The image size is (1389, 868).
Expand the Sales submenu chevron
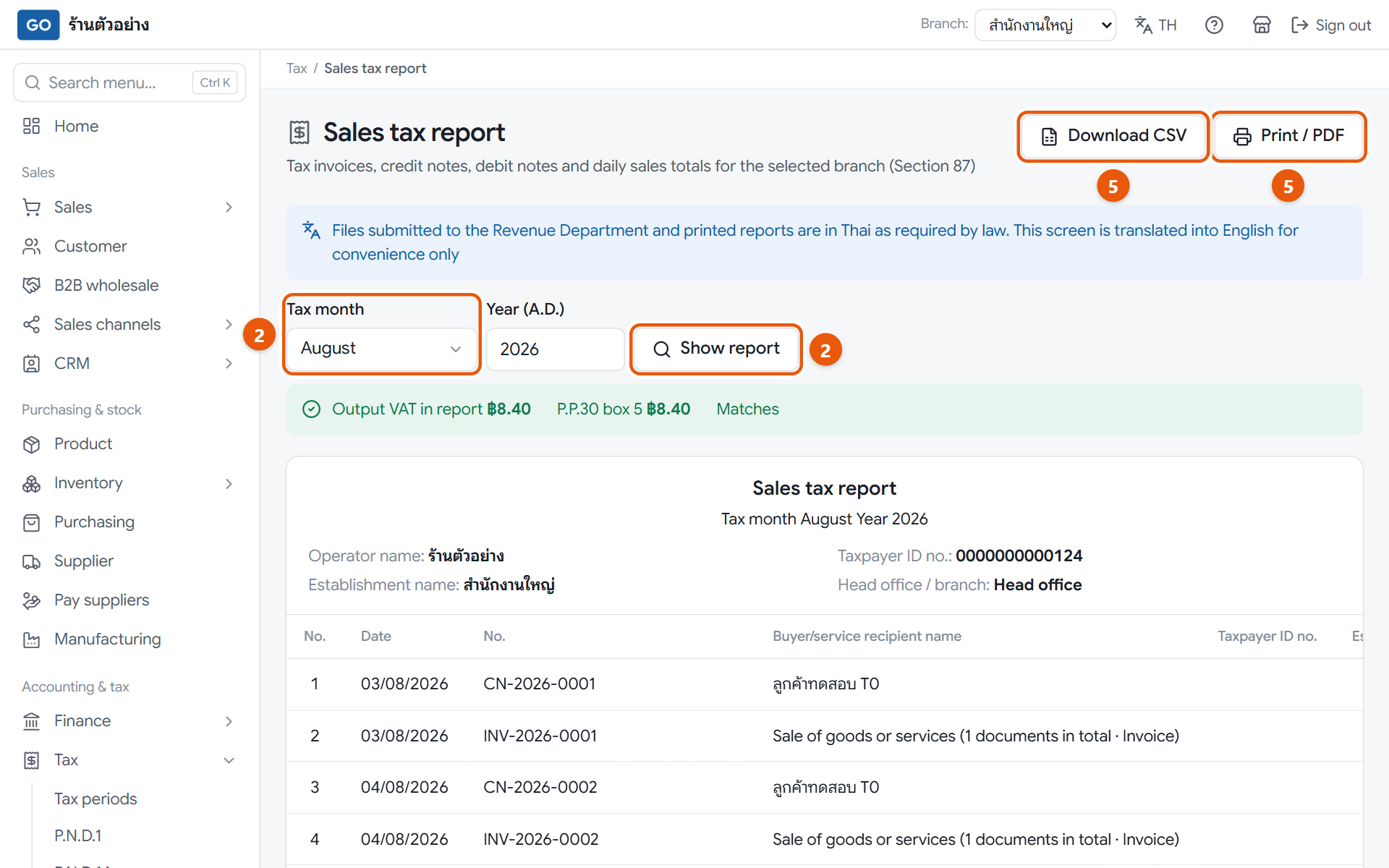coord(229,208)
